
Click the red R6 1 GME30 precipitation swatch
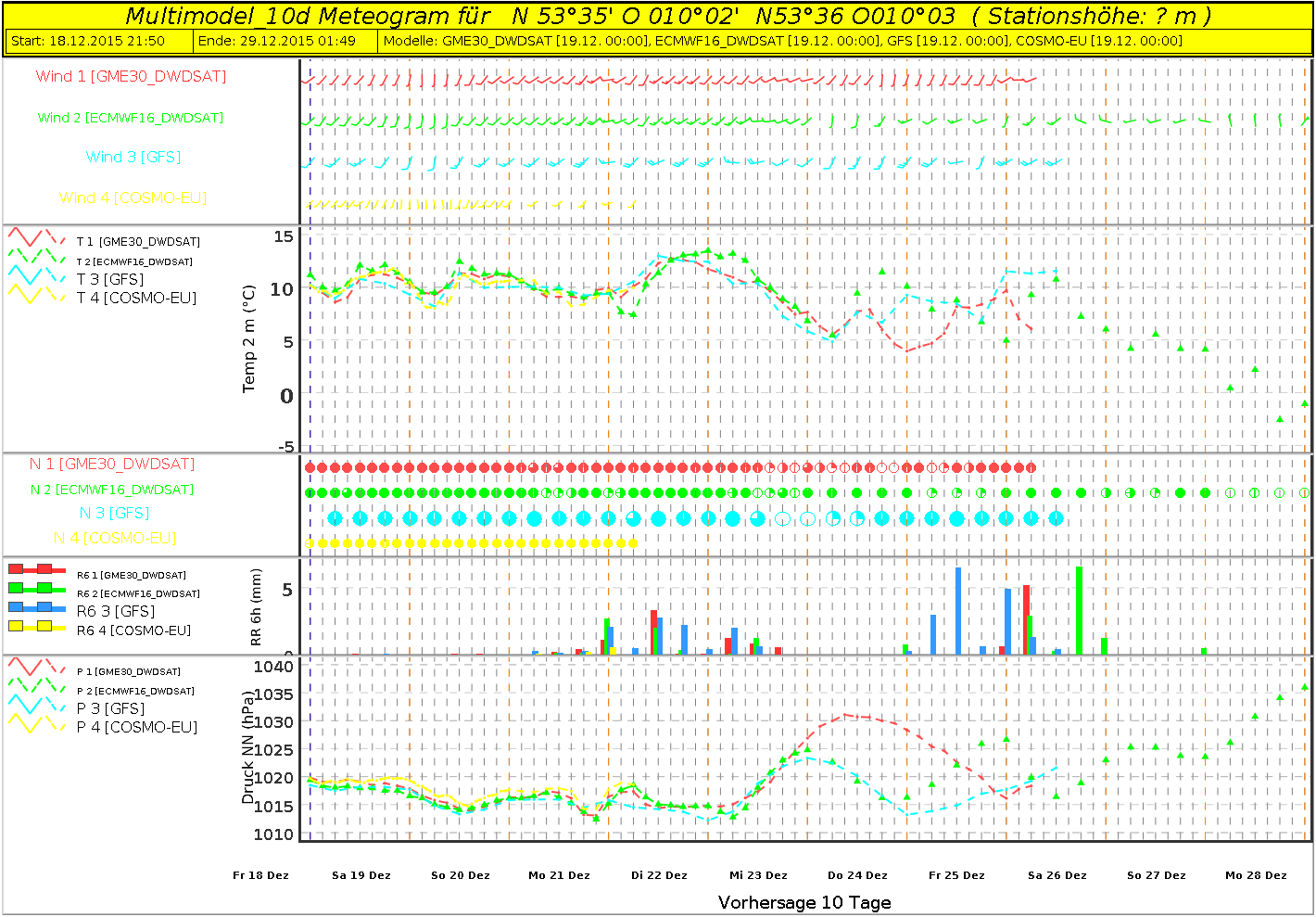click(x=37, y=569)
